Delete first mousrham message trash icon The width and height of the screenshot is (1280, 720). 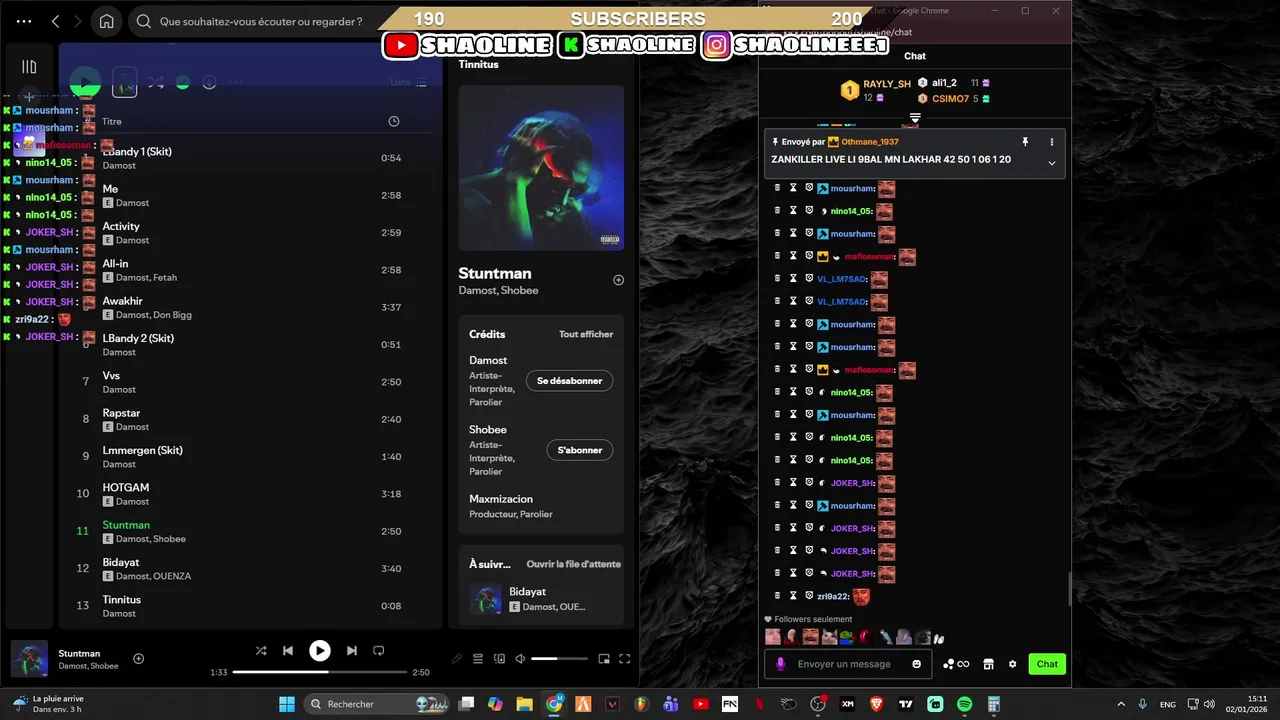[x=777, y=188]
